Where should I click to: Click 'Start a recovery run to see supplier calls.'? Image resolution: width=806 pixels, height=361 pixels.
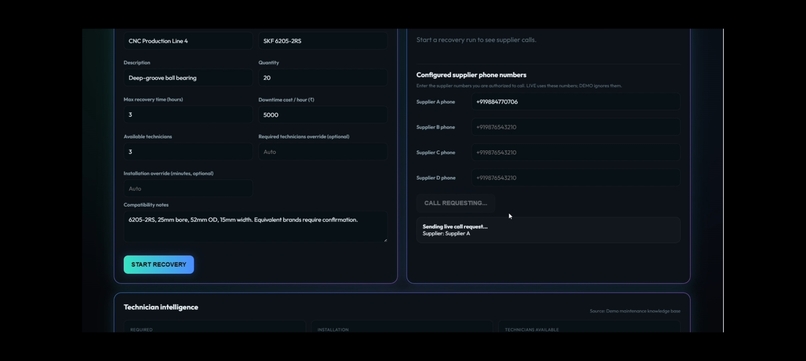click(x=476, y=40)
